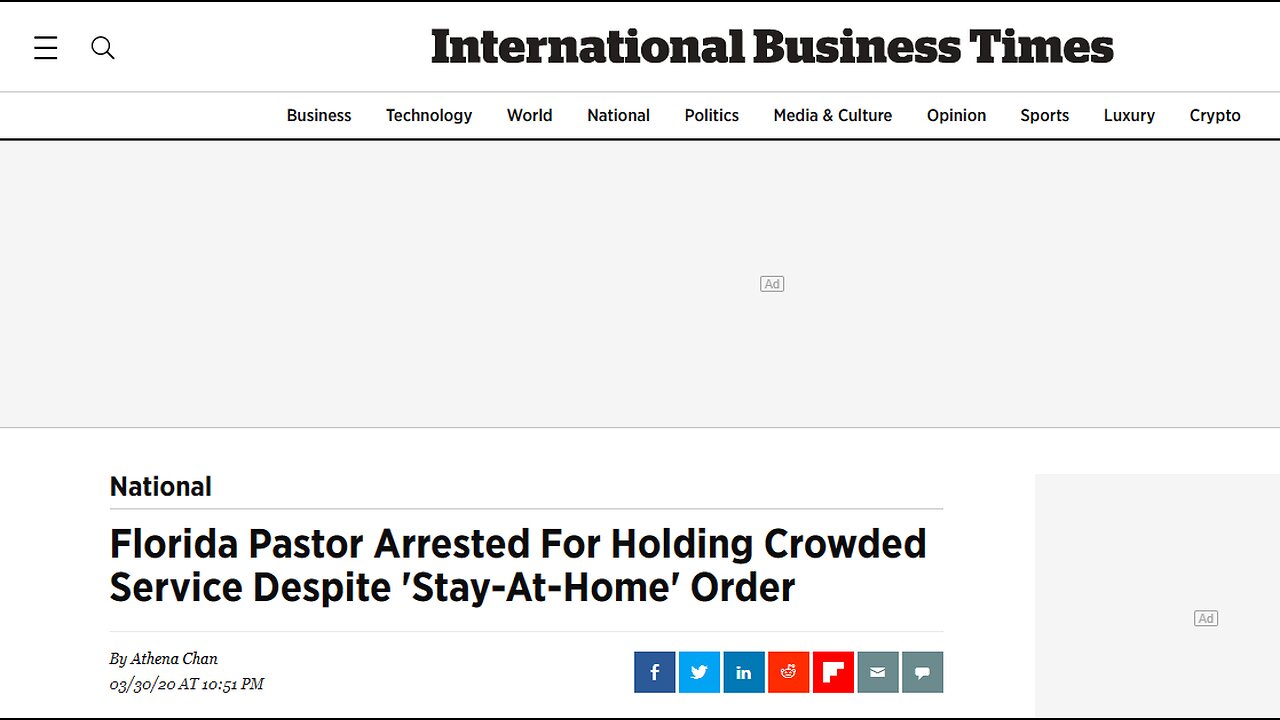Click the International Business Times logo
The height and width of the screenshot is (720, 1280).
772,47
